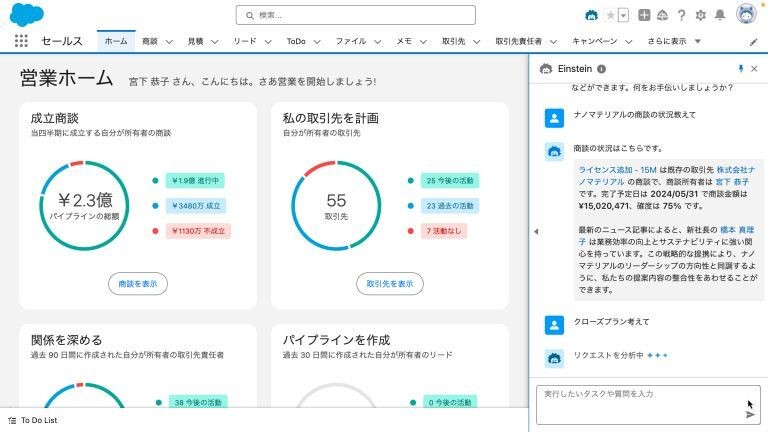Viewport: 768px width, 432px height.
Task: Open the setup gear icon
Action: (700, 15)
